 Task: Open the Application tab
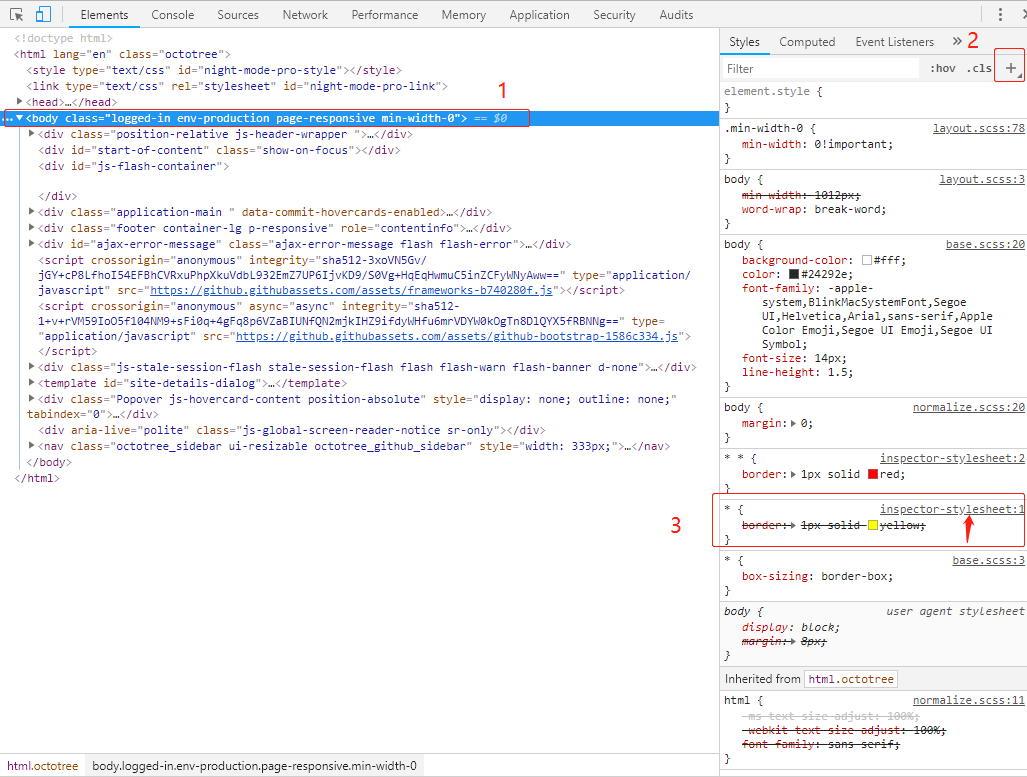(539, 14)
